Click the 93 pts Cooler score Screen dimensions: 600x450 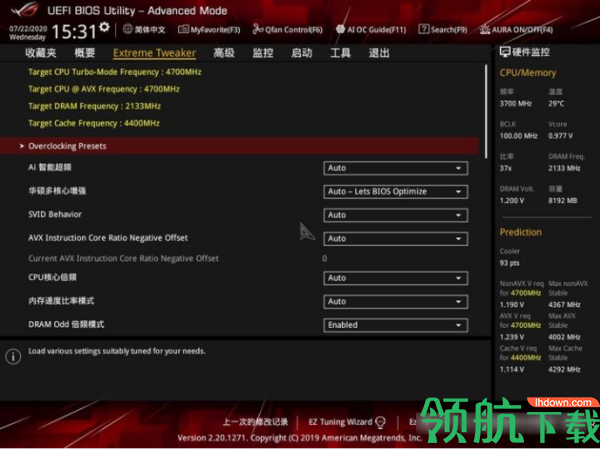click(x=509, y=263)
